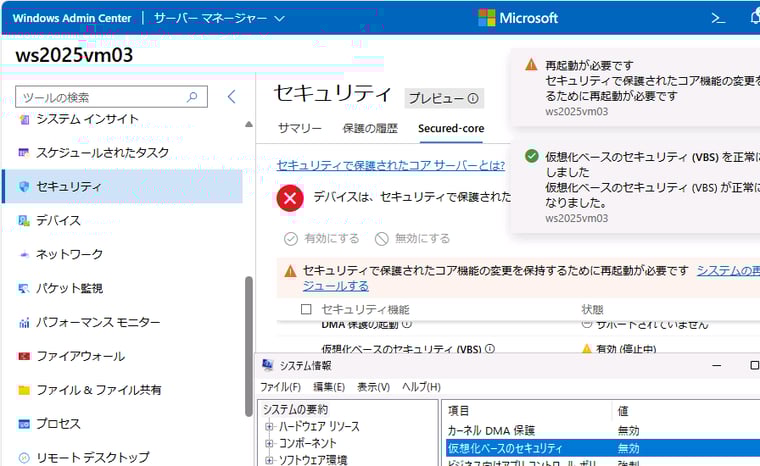Click the Microsoft logo in header
This screenshot has height=466, width=760.
pos(518,18)
